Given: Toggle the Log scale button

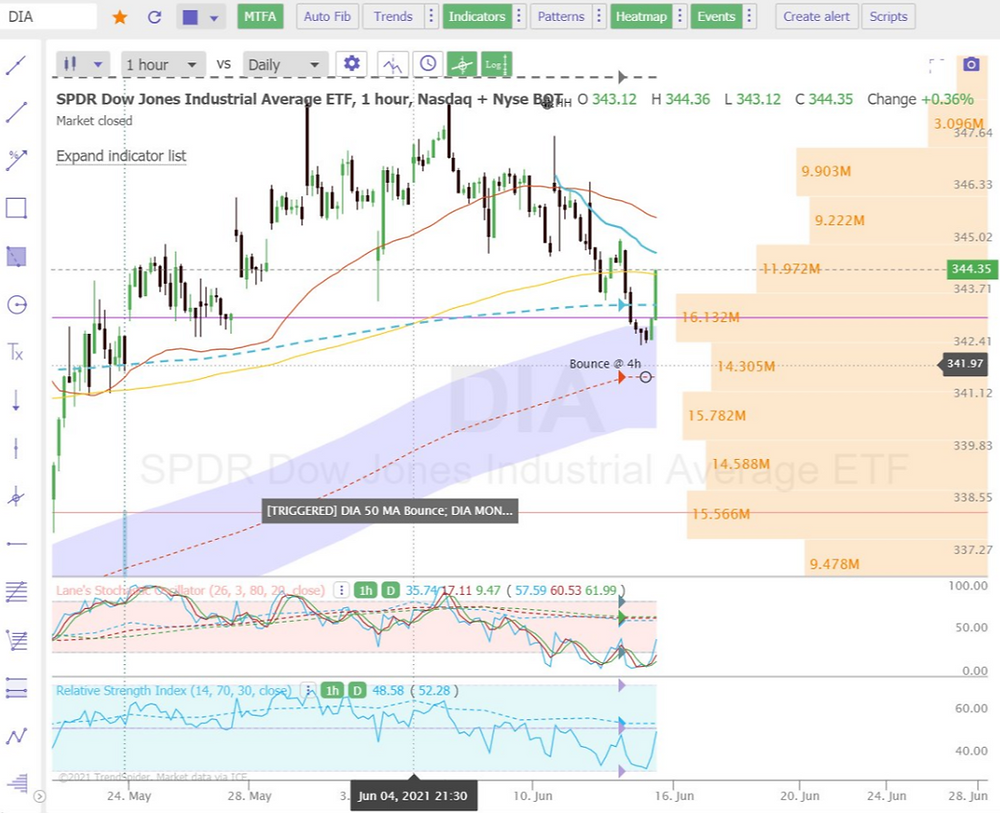Looking at the screenshot, I should 497,64.
